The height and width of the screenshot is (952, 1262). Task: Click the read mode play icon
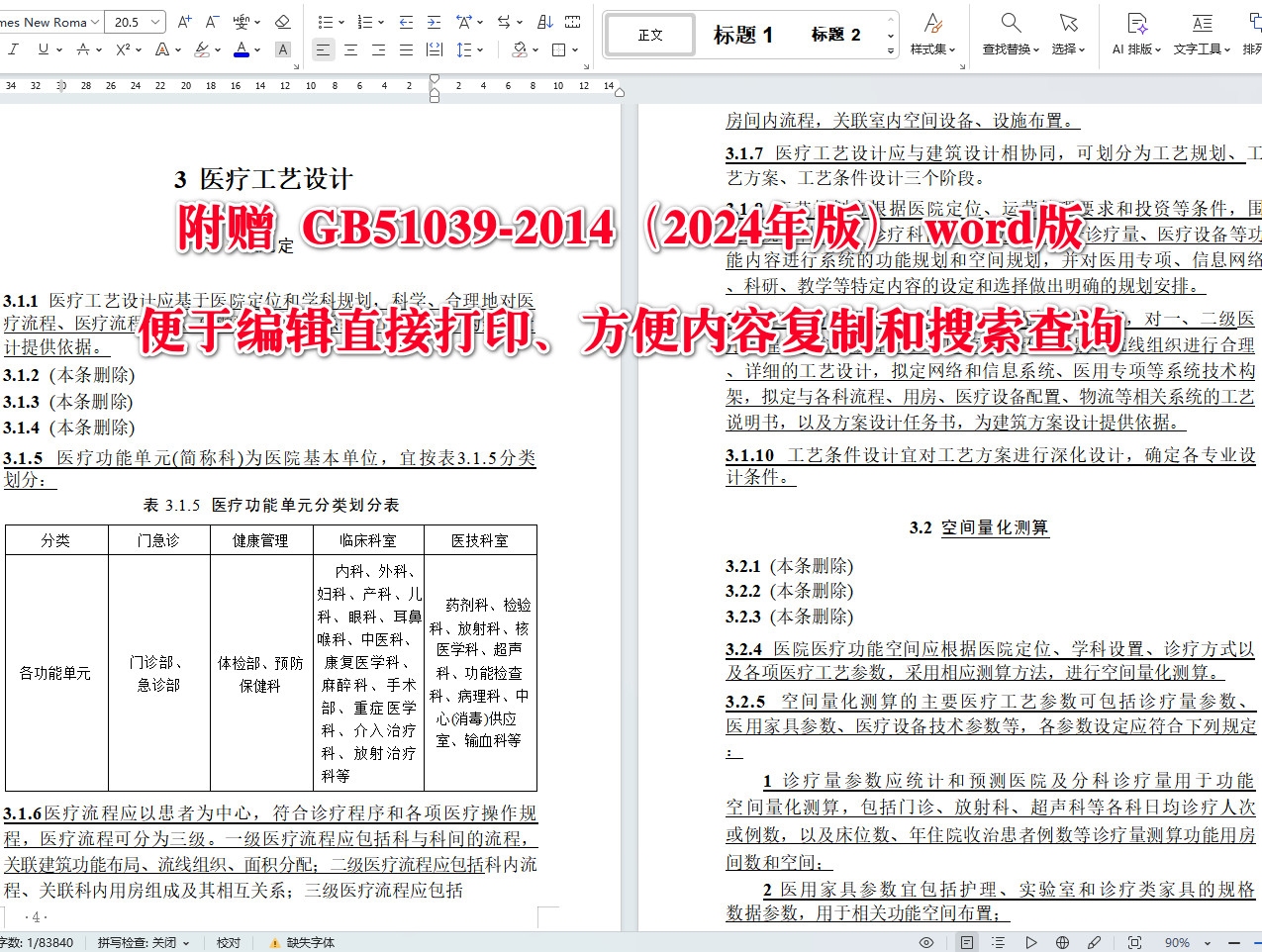tap(1030, 942)
